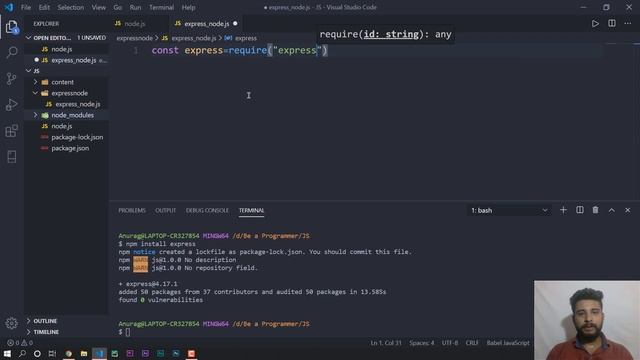Open Cortana circle on taskbar
The height and width of the screenshot is (360, 640).
click(x=37, y=353)
